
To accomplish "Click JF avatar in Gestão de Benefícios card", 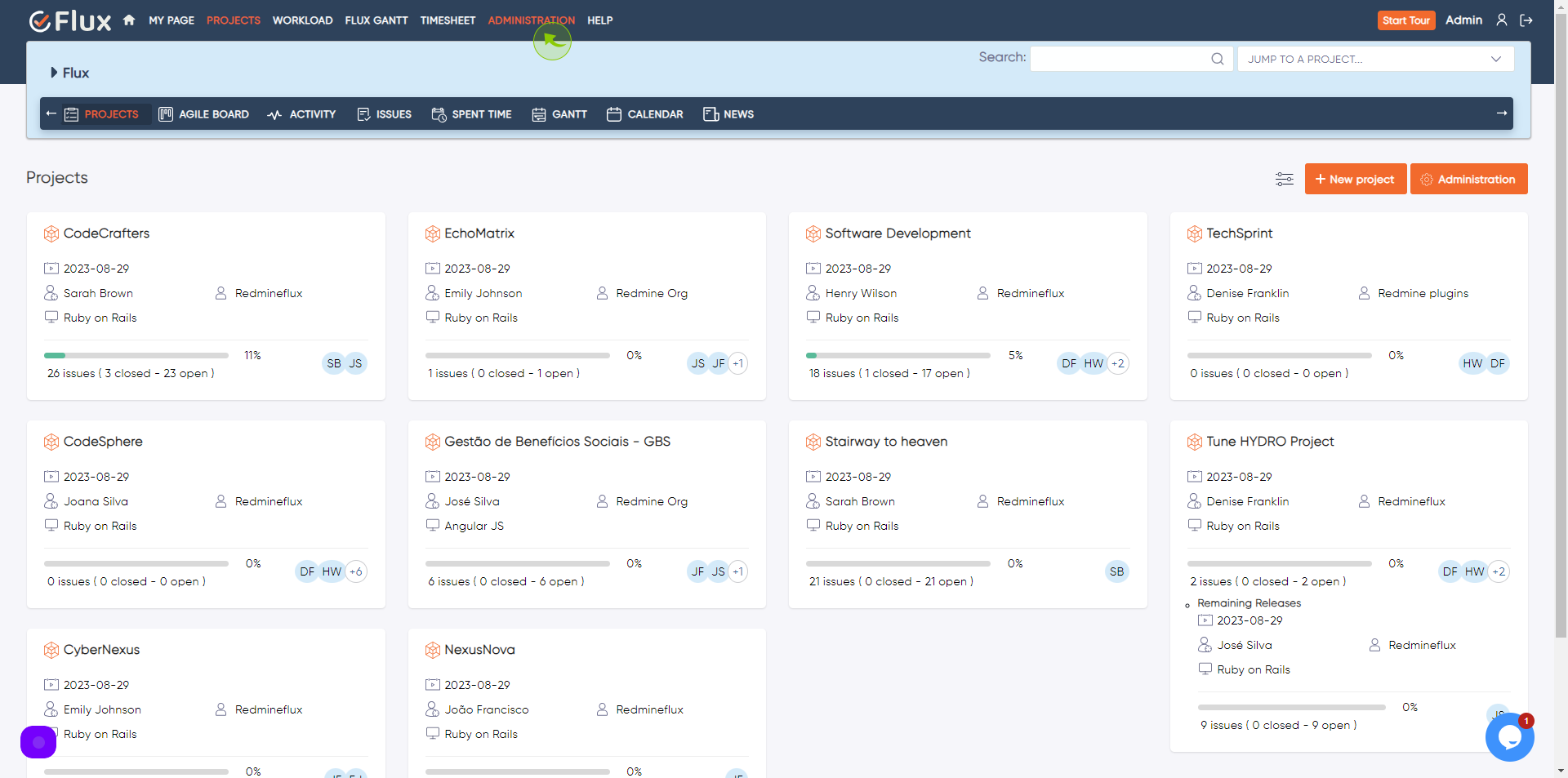I will click(697, 571).
